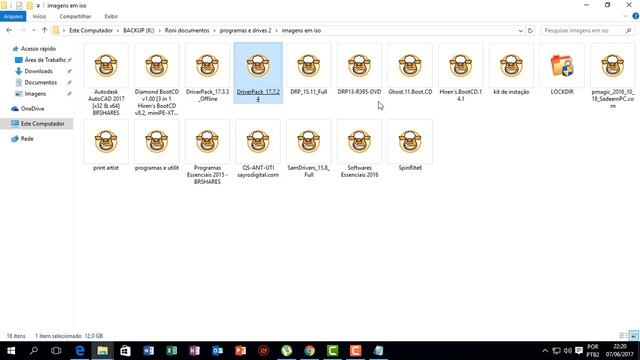
Task: Jump to BACKUP (K:) in the breadcrumb
Action: (x=139, y=31)
